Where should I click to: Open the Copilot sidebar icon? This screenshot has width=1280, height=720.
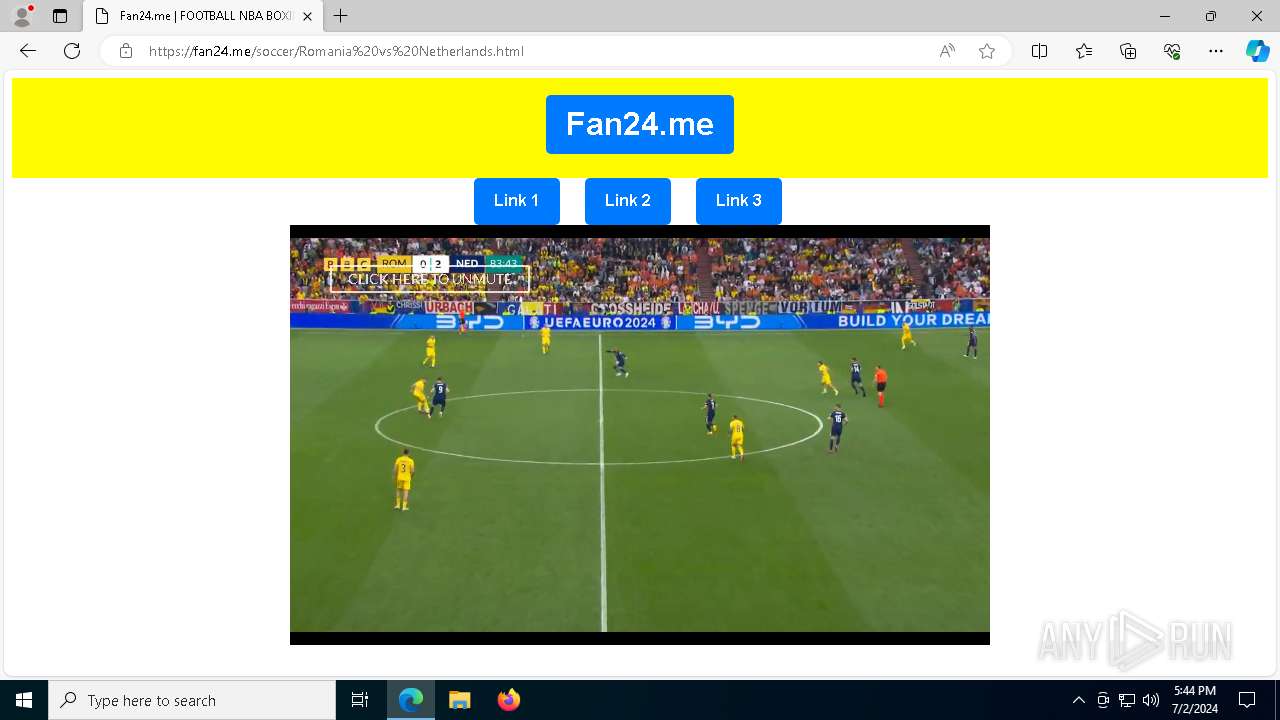click(x=1257, y=51)
